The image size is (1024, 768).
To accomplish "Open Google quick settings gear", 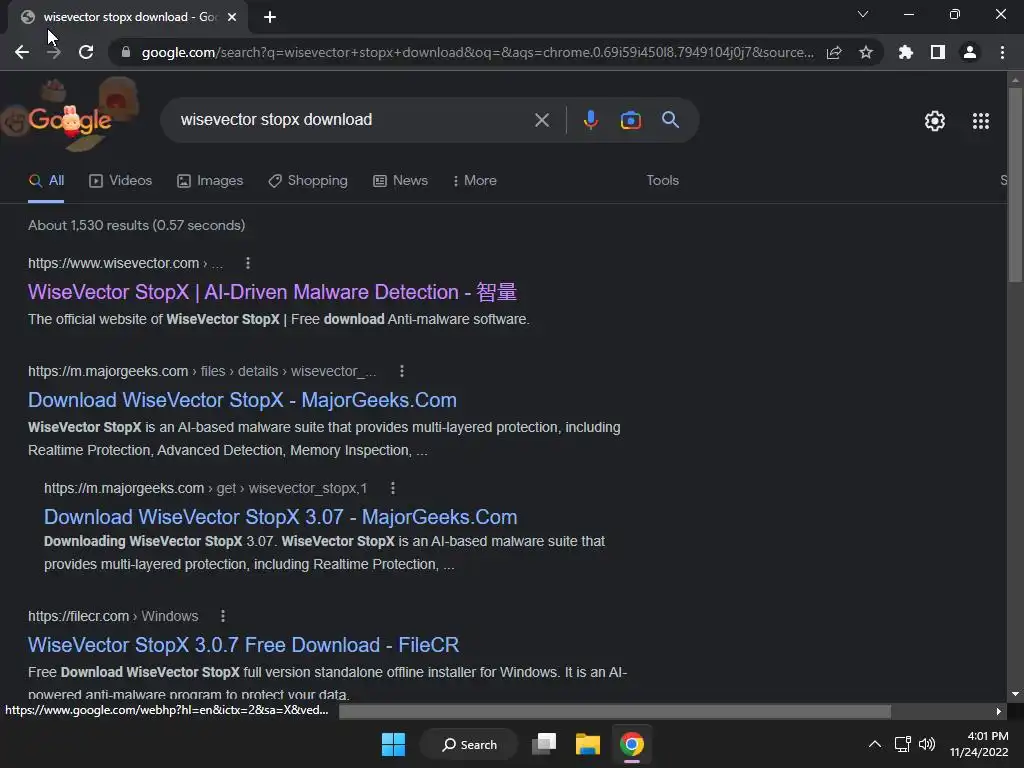I will point(935,121).
